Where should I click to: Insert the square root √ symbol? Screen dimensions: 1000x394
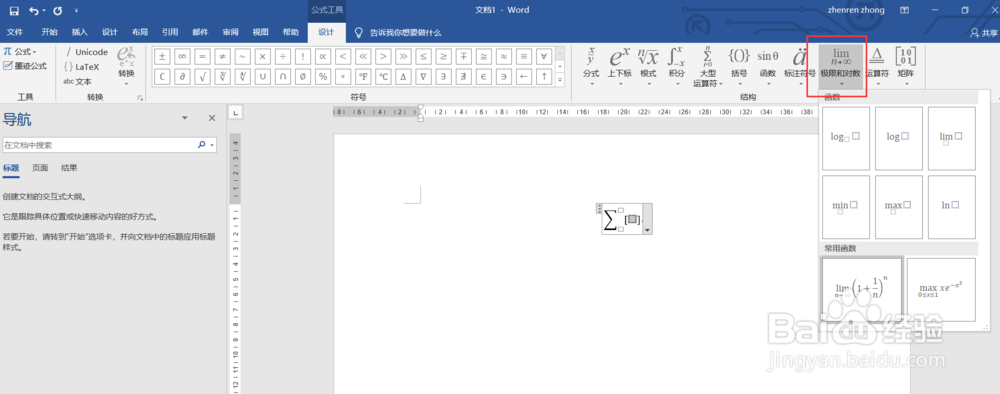click(x=203, y=77)
